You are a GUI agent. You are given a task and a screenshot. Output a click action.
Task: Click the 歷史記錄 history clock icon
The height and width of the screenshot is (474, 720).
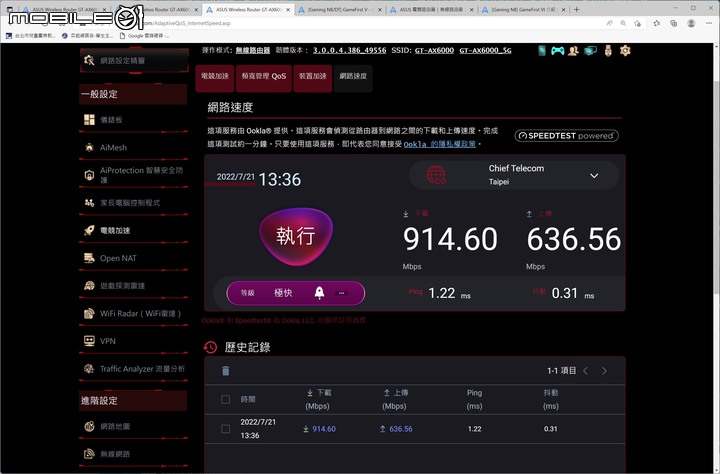point(211,347)
